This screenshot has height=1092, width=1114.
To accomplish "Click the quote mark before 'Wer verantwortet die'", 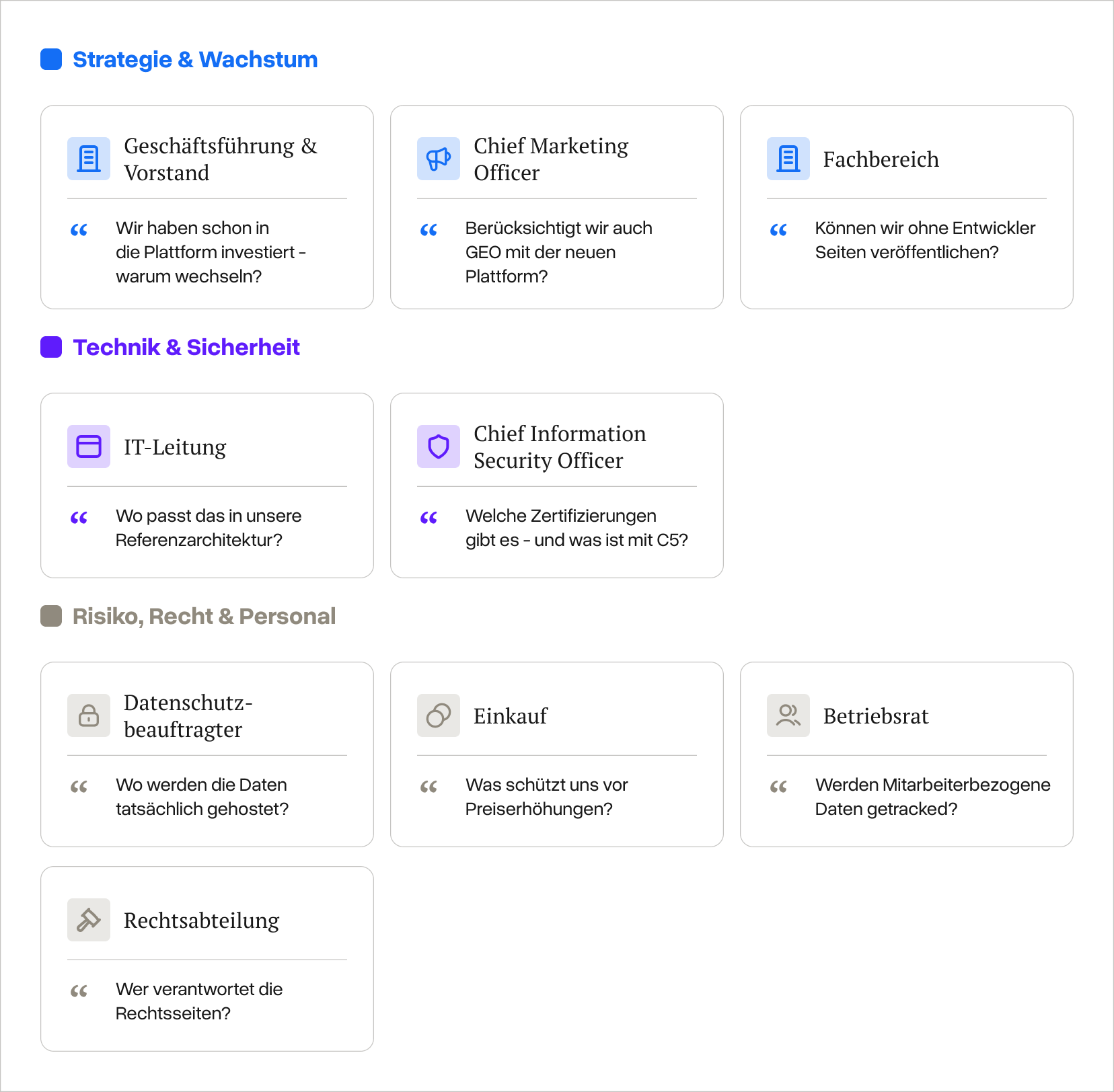I will (79, 991).
